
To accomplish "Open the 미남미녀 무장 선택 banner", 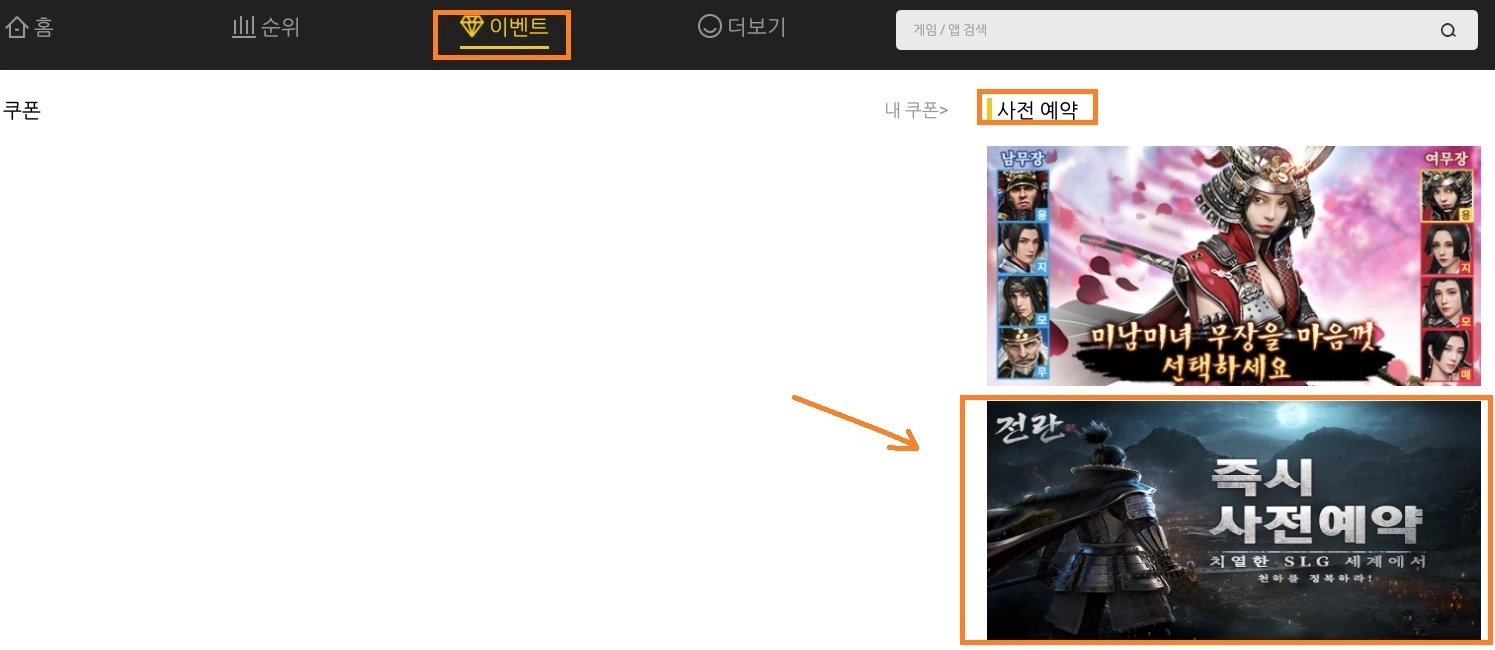I will point(1234,265).
